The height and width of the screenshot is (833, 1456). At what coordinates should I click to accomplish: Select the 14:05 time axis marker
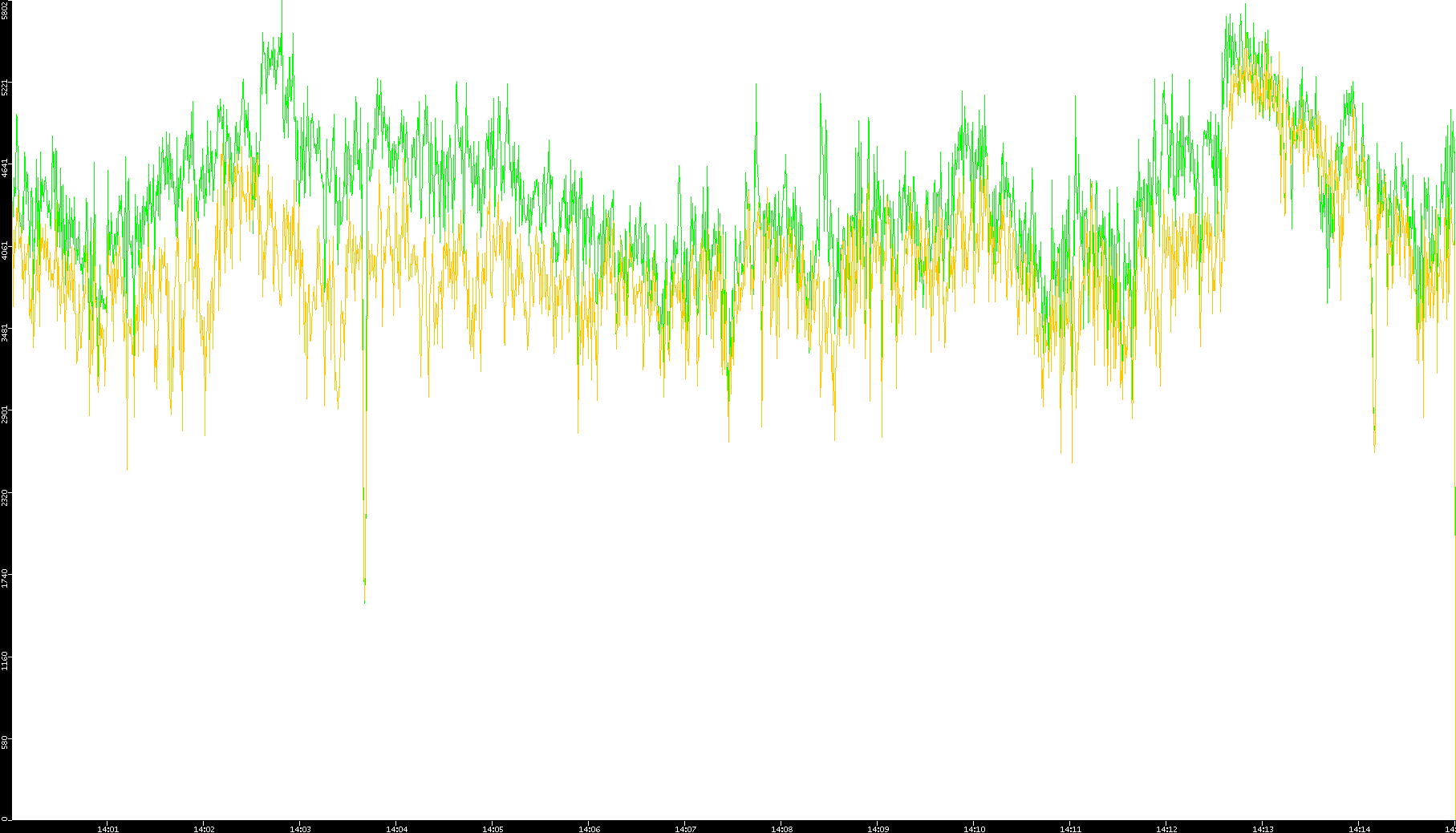493,828
